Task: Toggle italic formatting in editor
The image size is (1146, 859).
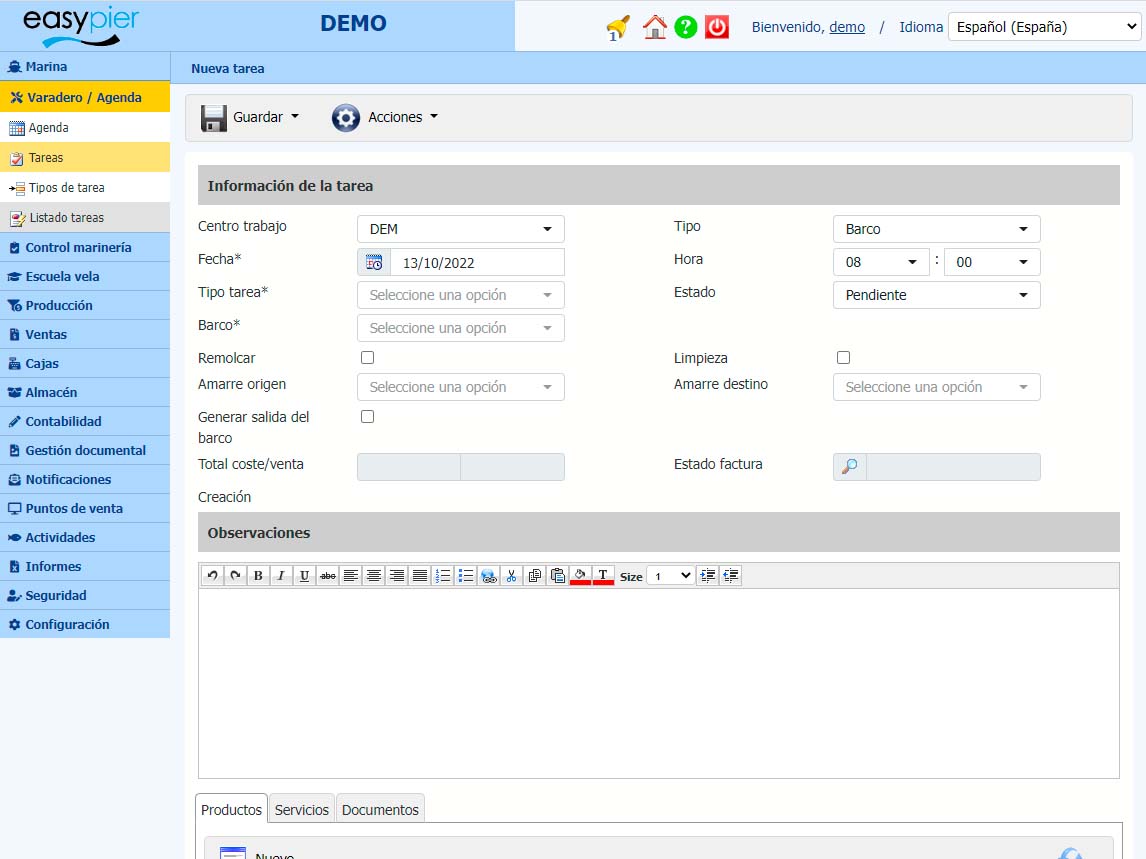Action: [281, 576]
